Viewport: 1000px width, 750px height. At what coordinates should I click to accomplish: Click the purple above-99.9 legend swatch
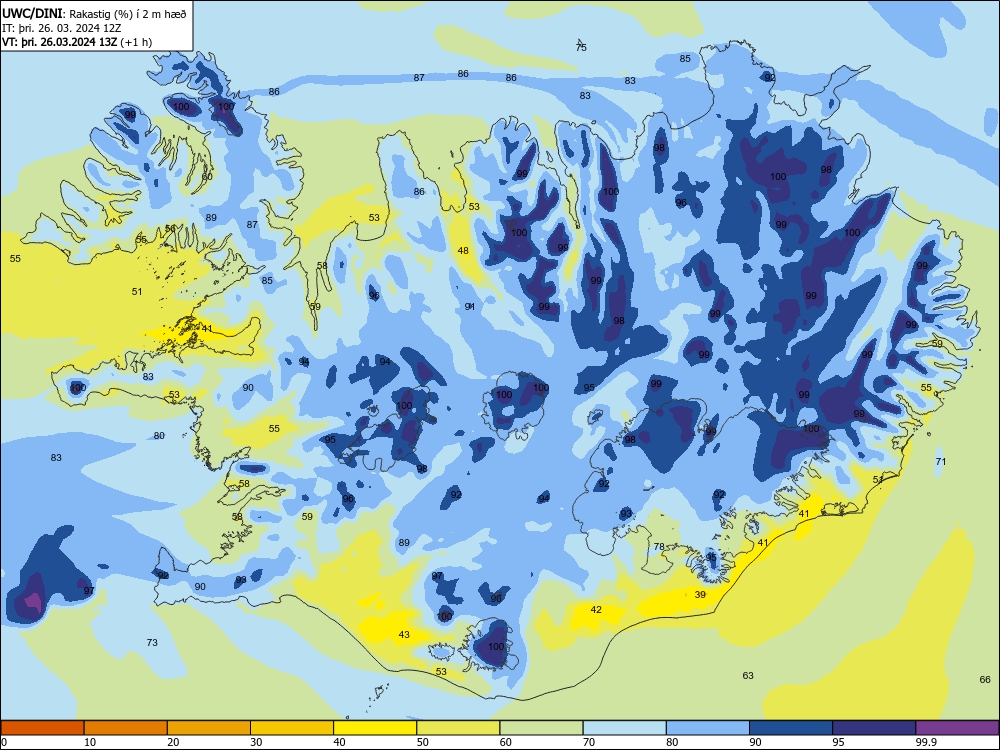tap(957, 728)
